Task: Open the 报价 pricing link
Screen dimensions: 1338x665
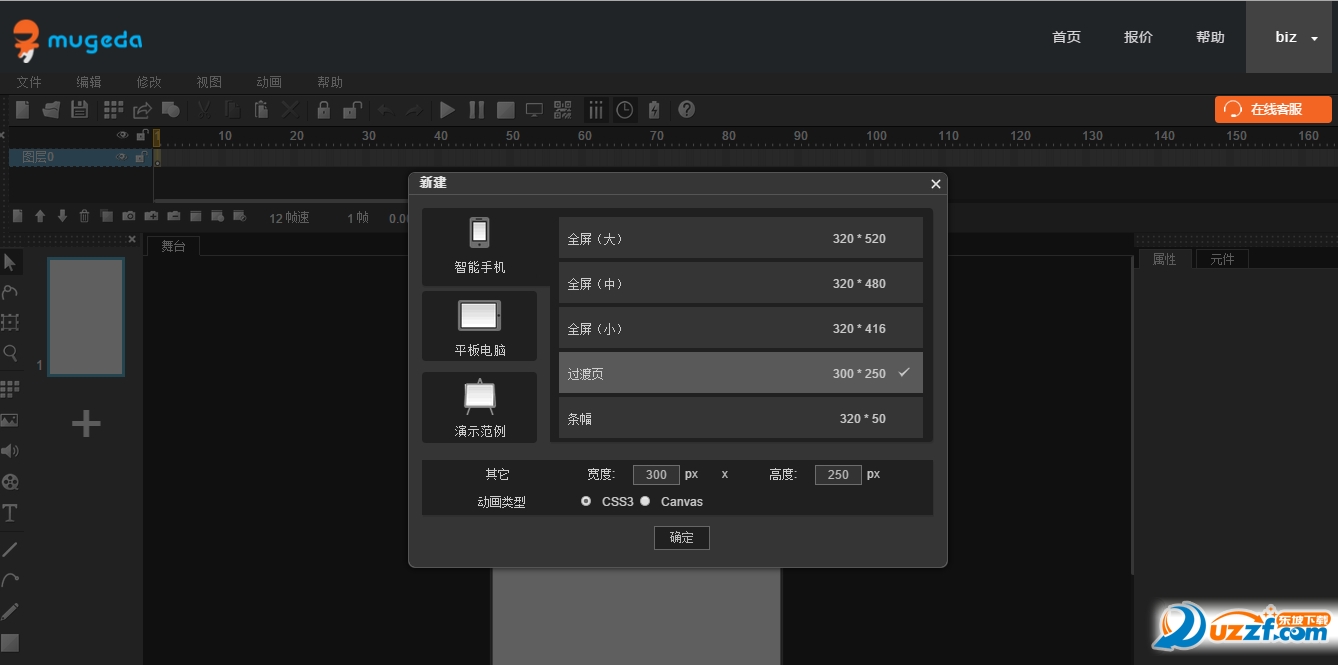Action: pyautogui.click(x=1138, y=37)
